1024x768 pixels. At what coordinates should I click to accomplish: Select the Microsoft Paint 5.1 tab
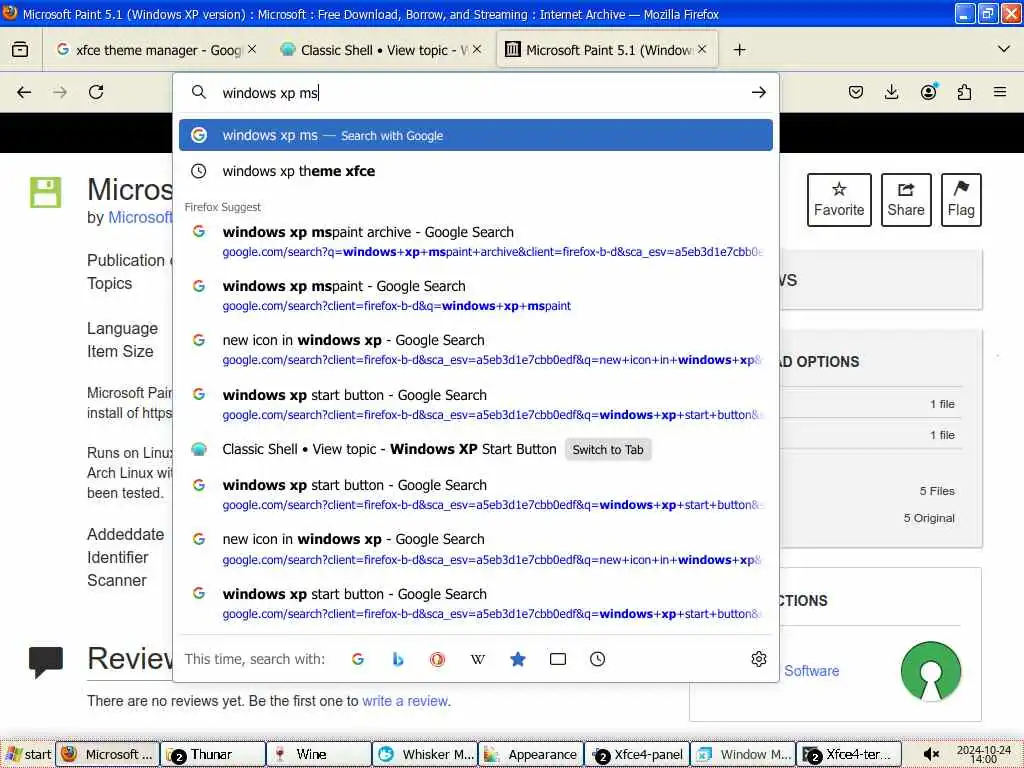607,50
